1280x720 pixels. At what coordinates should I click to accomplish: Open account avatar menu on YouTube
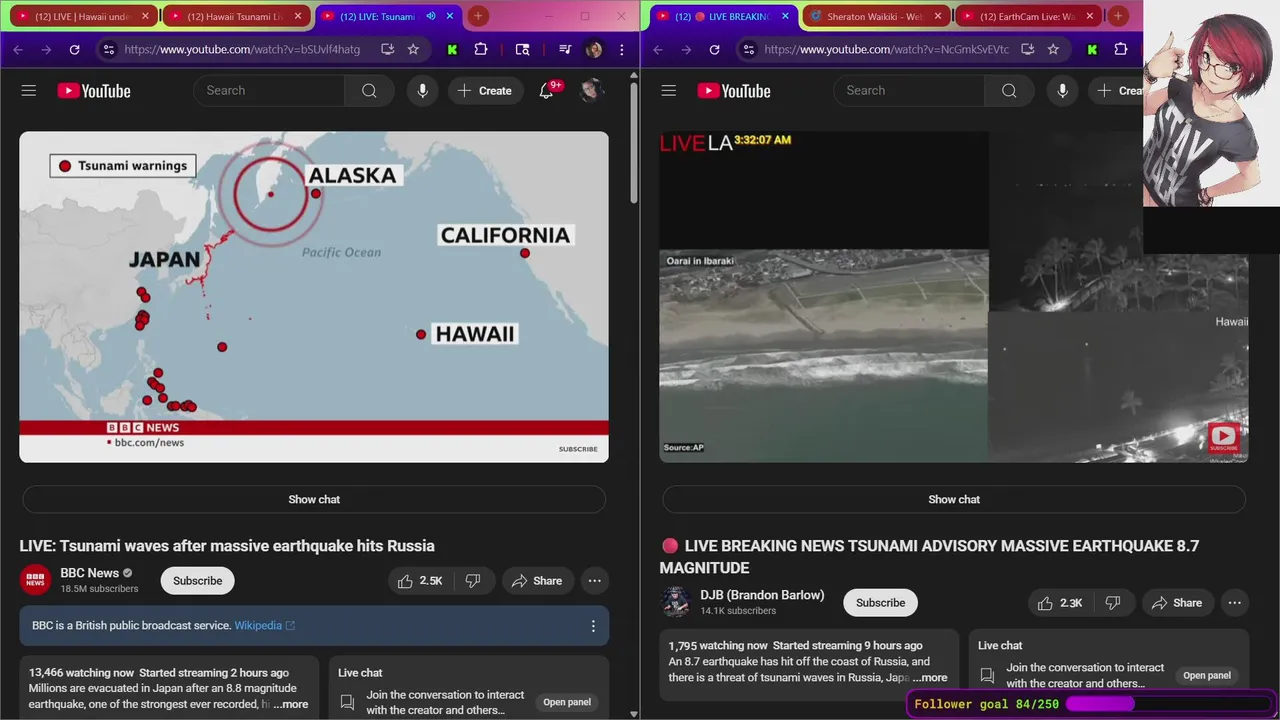(592, 91)
